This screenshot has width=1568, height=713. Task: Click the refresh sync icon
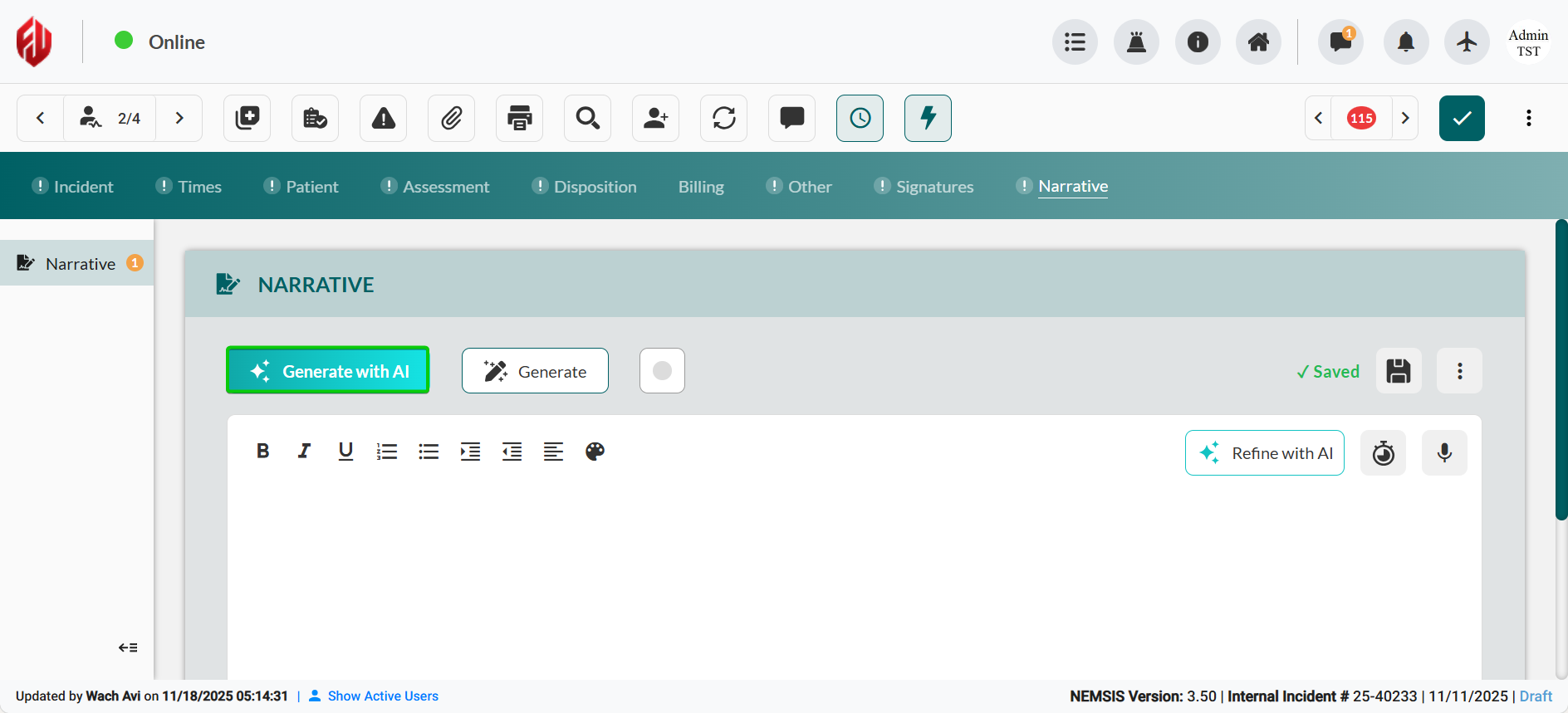coord(723,118)
